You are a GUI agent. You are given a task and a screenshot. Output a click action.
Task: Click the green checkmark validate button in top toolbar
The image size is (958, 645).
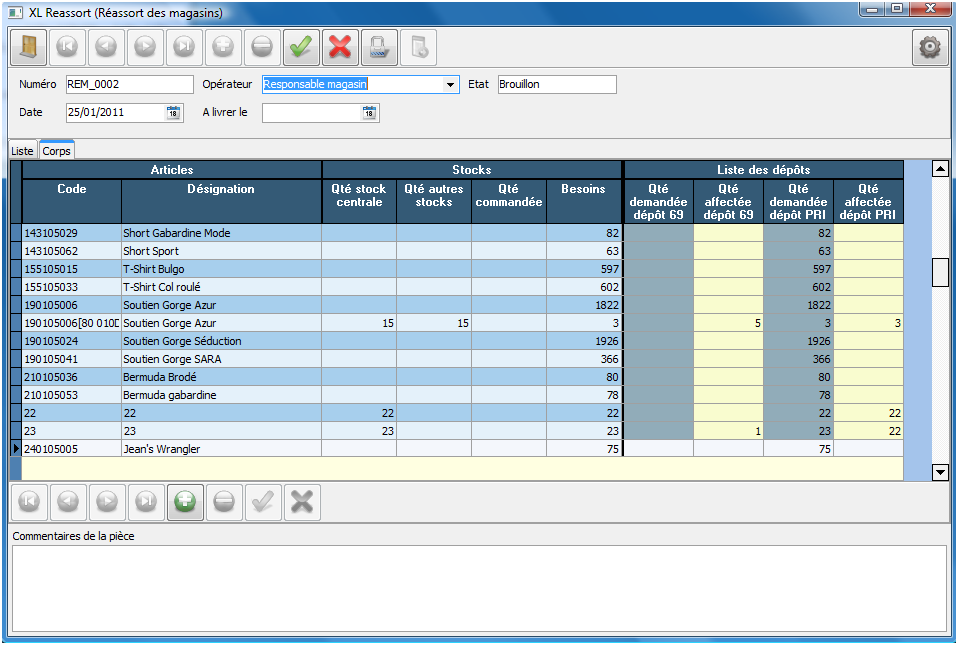(301, 46)
